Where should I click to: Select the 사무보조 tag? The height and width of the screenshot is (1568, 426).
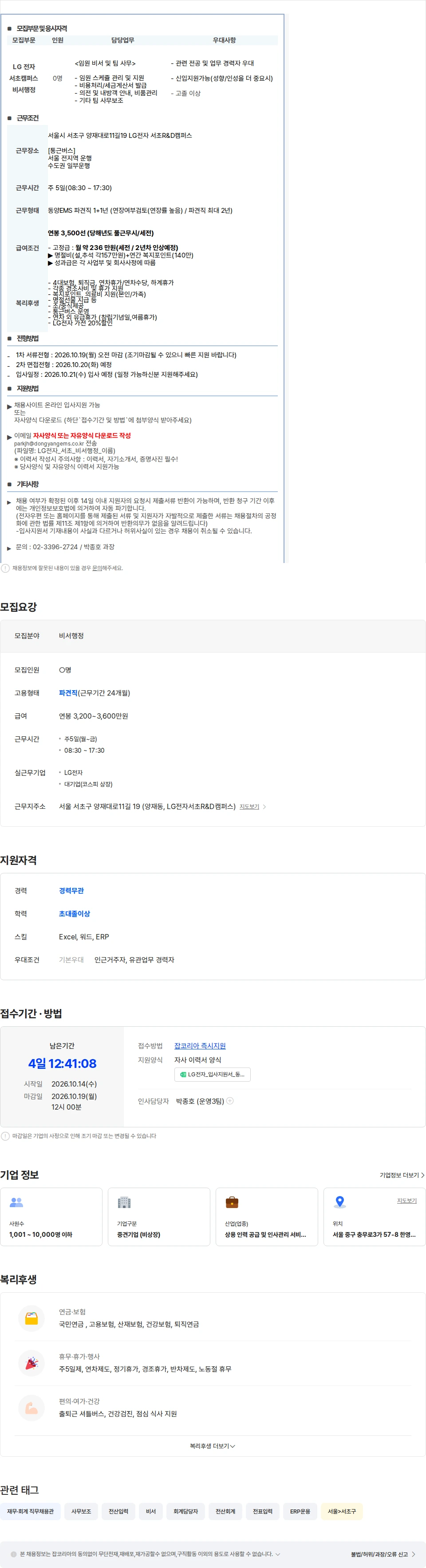81,1511
